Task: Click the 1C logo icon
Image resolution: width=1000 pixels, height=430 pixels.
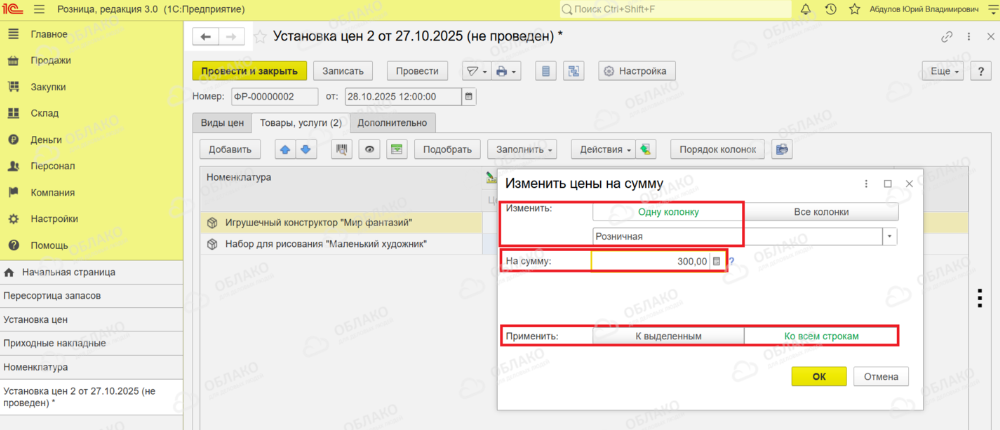Action: pyautogui.click(x=12, y=10)
